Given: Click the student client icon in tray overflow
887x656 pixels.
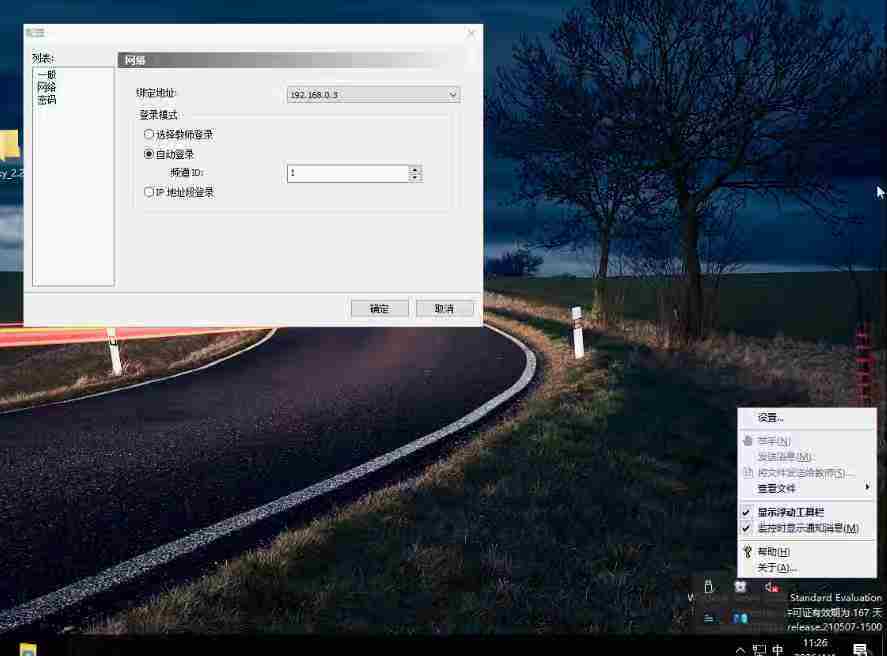Looking at the screenshot, I should pyautogui.click(x=740, y=587).
